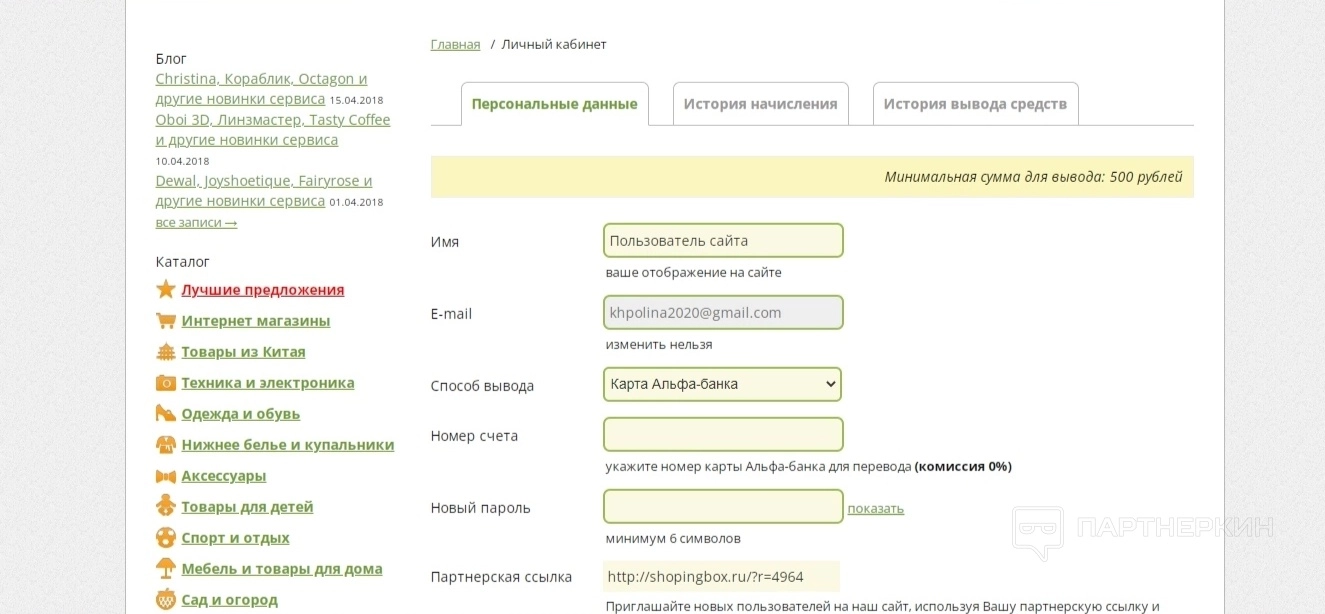Open все записи blog link

coord(196,222)
